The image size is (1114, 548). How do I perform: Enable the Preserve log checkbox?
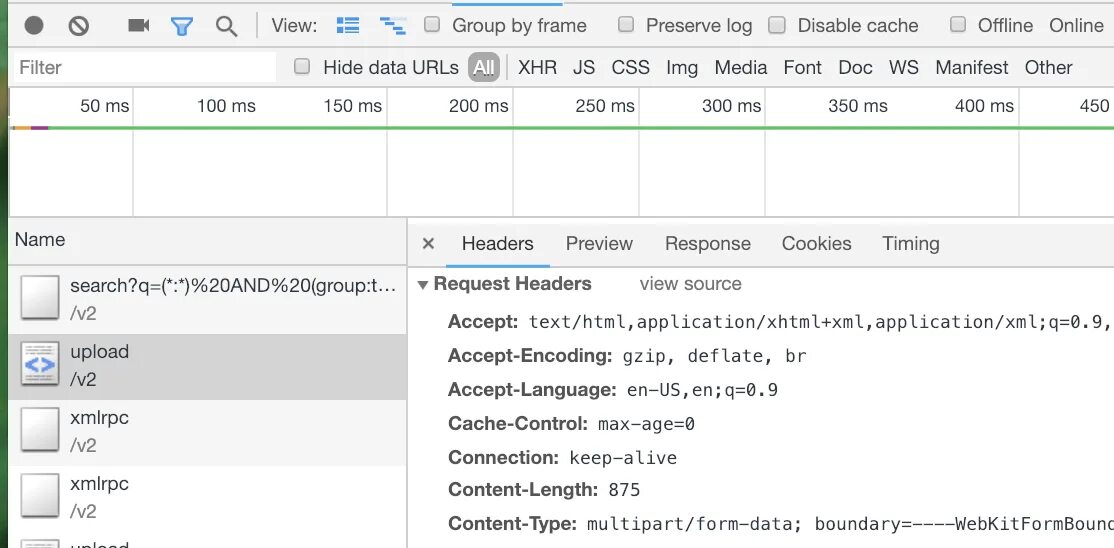pyautogui.click(x=626, y=25)
